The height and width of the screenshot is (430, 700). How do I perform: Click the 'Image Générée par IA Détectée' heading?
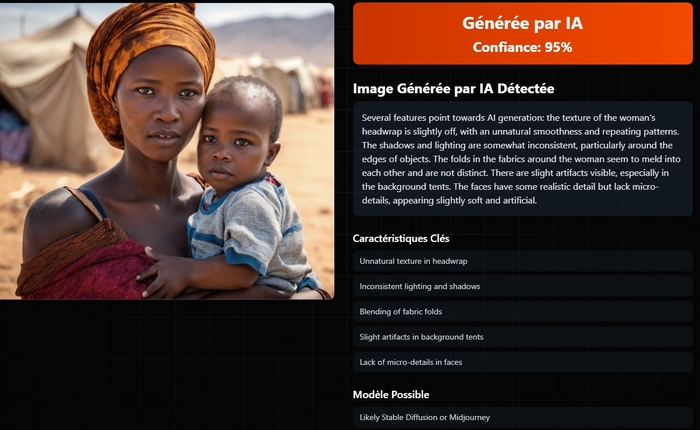click(453, 89)
